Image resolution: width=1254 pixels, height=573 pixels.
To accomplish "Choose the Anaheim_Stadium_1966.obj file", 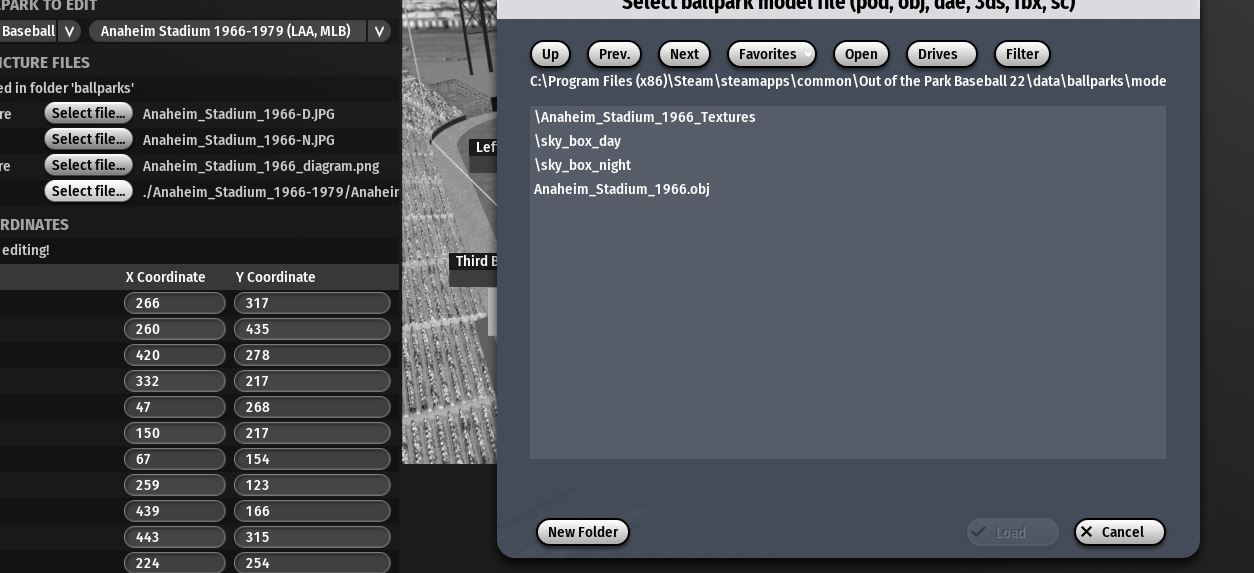I will (622, 189).
